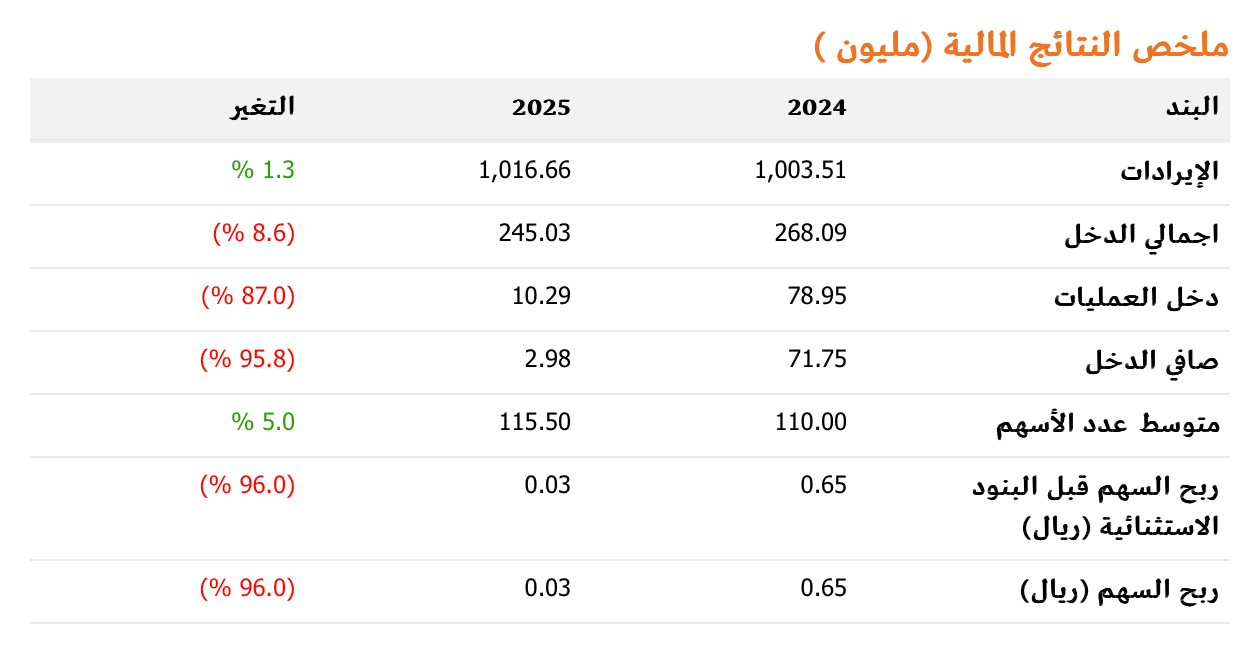The image size is (1242, 650).
Task: Select the اجمالي الدخل row label
Action: (x=1141, y=235)
